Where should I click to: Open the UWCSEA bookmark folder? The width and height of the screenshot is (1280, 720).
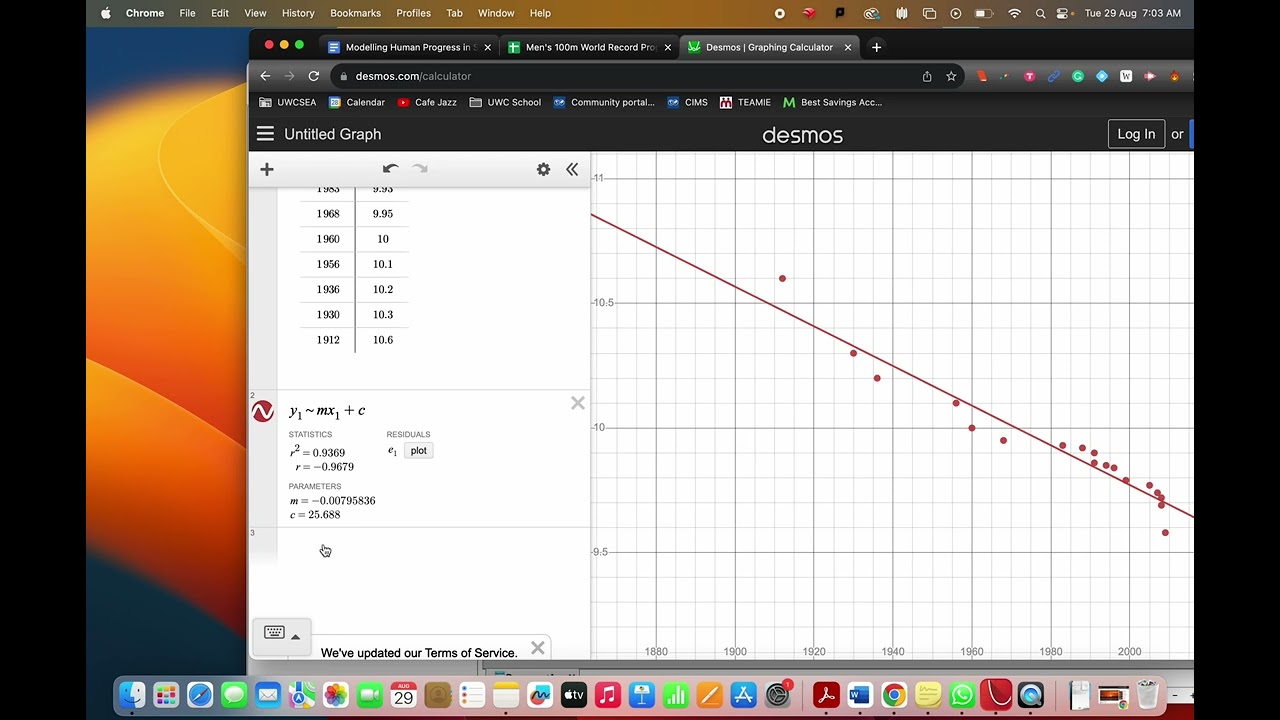[x=288, y=102]
